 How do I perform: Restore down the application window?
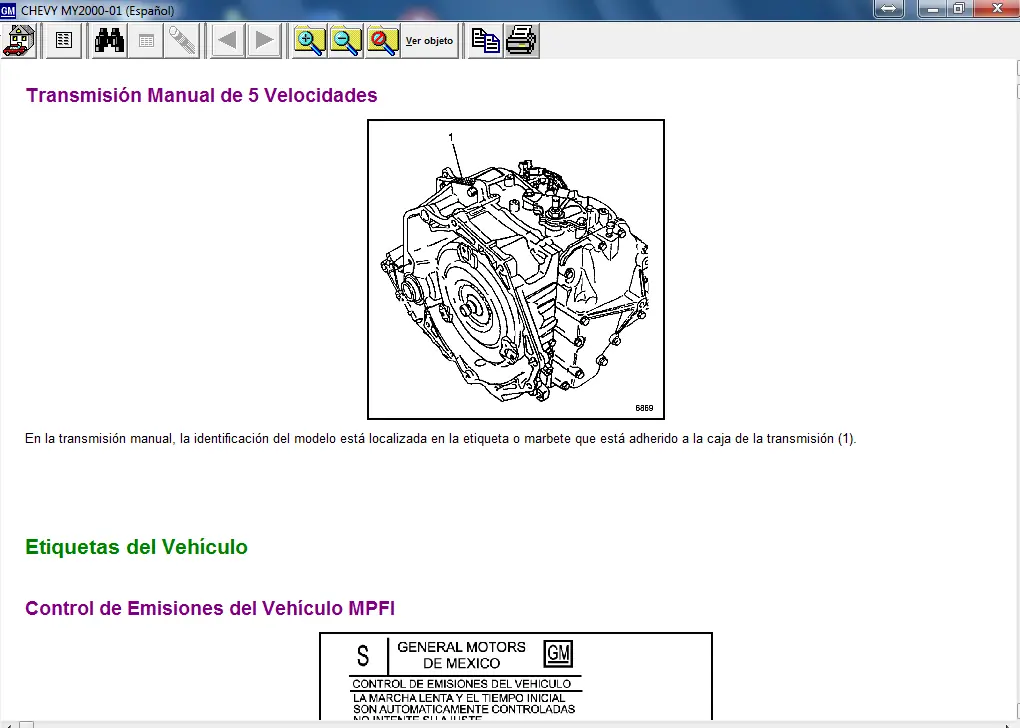(x=960, y=8)
